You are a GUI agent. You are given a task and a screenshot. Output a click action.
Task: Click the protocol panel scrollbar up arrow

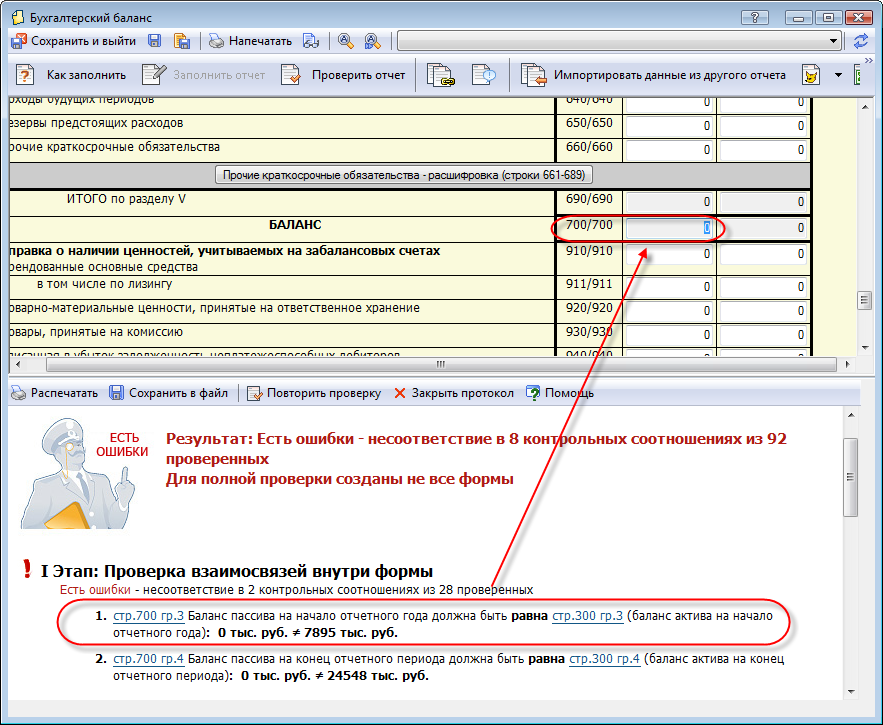click(x=851, y=415)
